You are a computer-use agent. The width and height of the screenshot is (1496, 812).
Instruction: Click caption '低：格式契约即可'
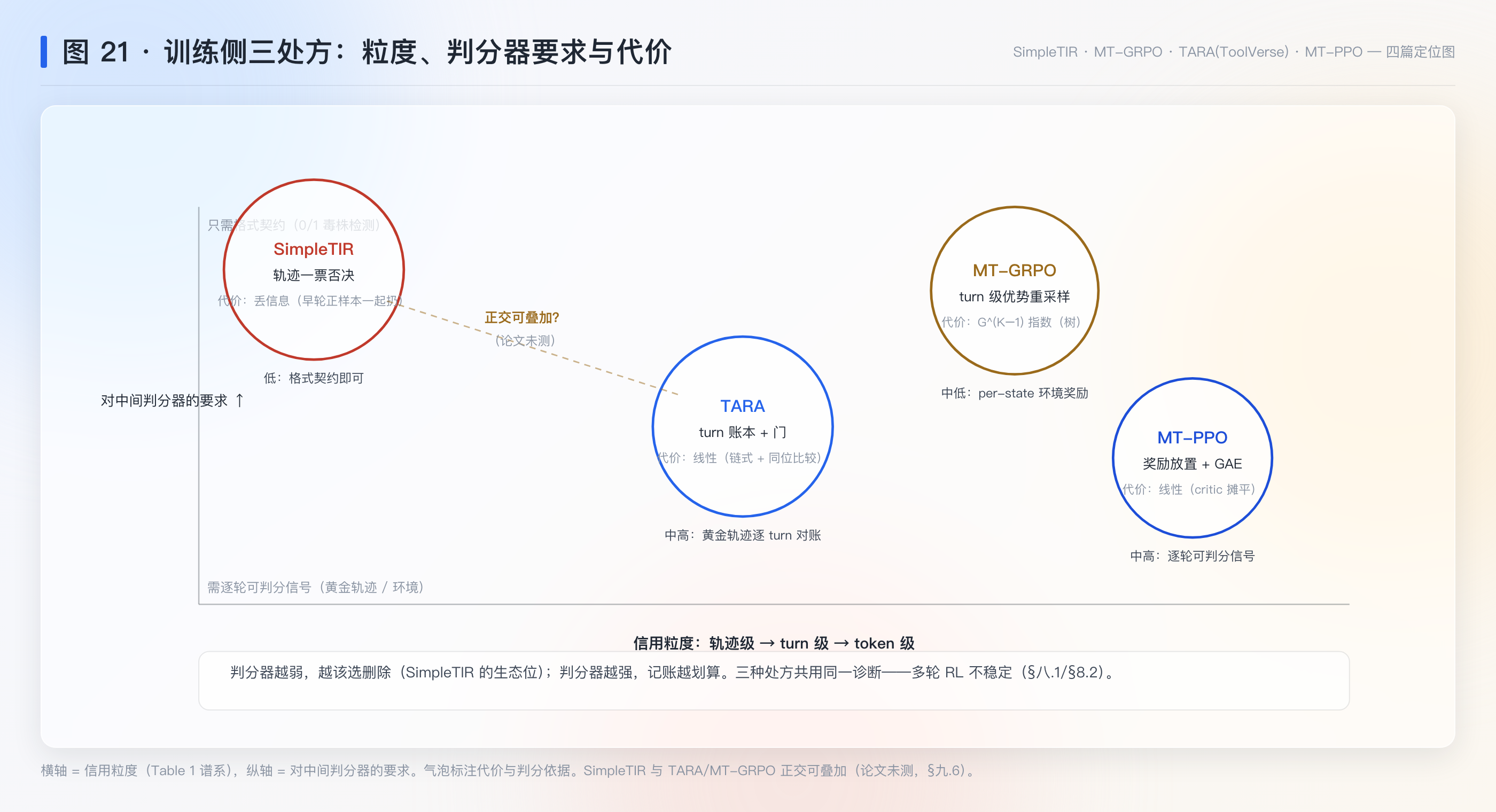pos(314,378)
